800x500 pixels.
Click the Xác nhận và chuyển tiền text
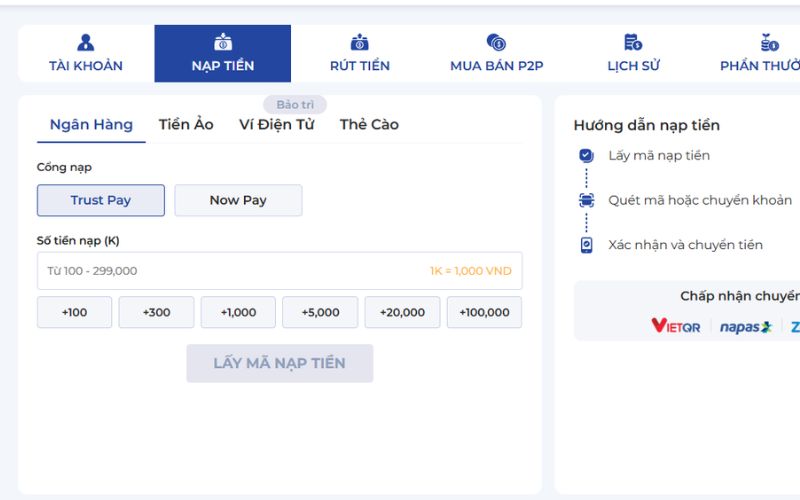coord(685,245)
